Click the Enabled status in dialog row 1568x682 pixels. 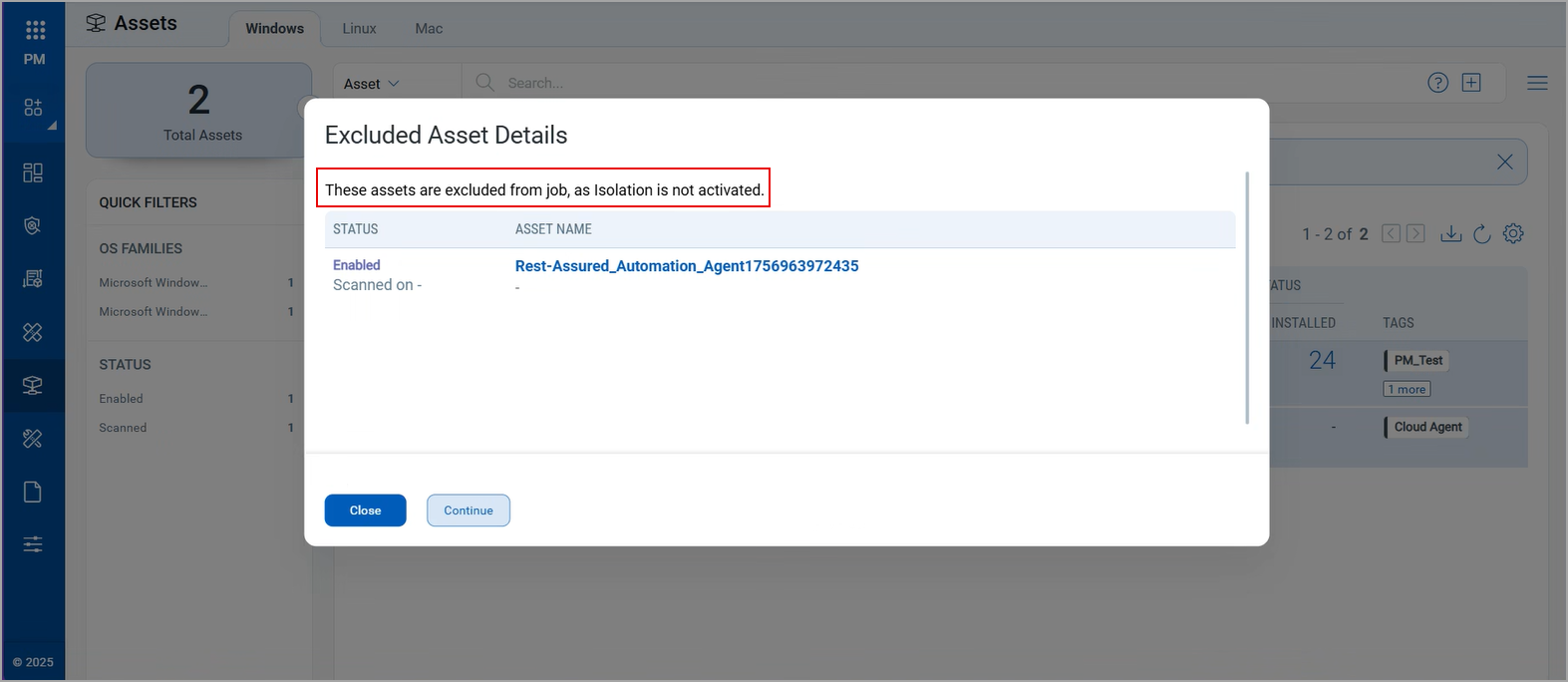[x=357, y=265]
